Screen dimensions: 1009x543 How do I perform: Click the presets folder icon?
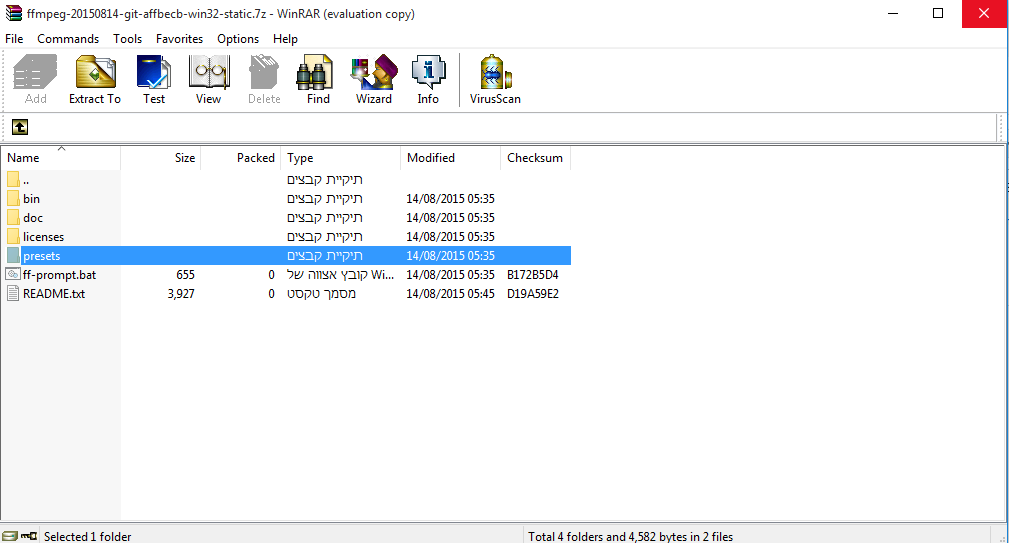(x=14, y=255)
